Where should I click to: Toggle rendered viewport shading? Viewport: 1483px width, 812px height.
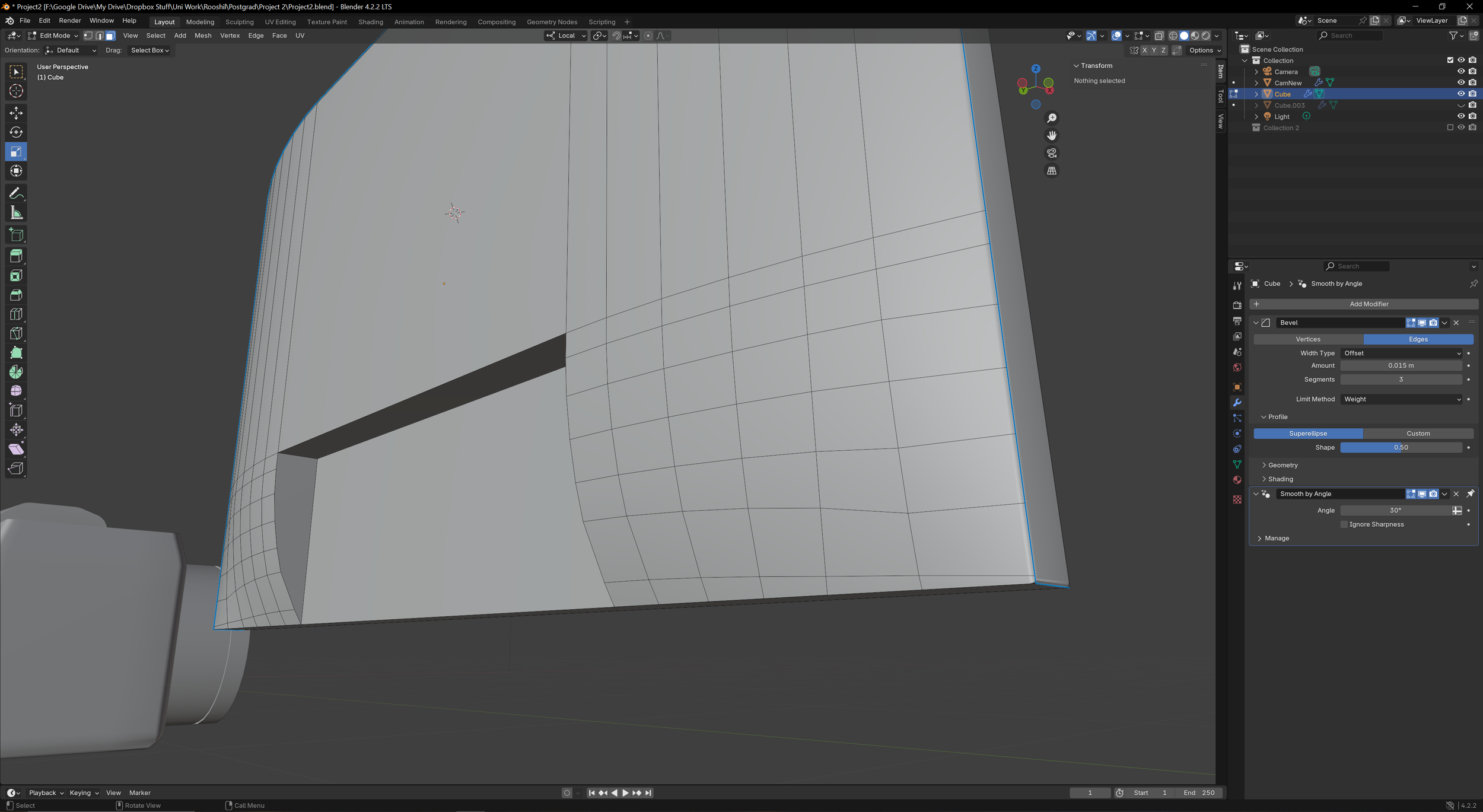tap(1205, 36)
